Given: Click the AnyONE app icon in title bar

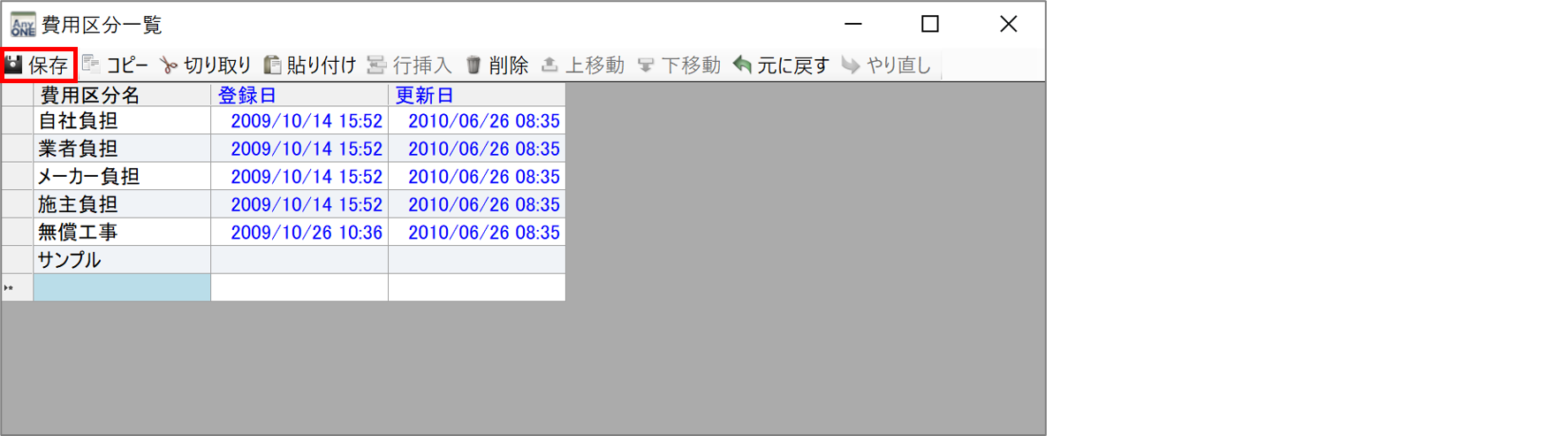Looking at the screenshot, I should [x=23, y=24].
